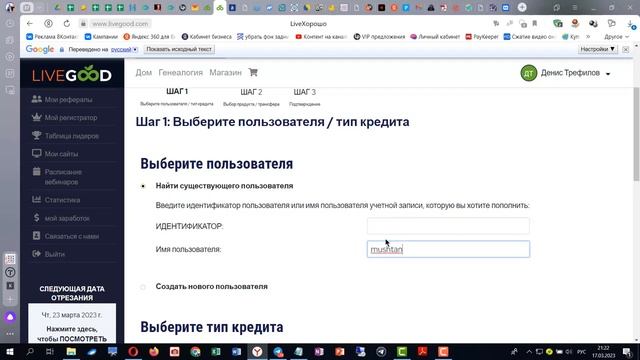This screenshot has width=640, height=360.
Task: Click the page vertical scrollbar
Action: [636, 133]
